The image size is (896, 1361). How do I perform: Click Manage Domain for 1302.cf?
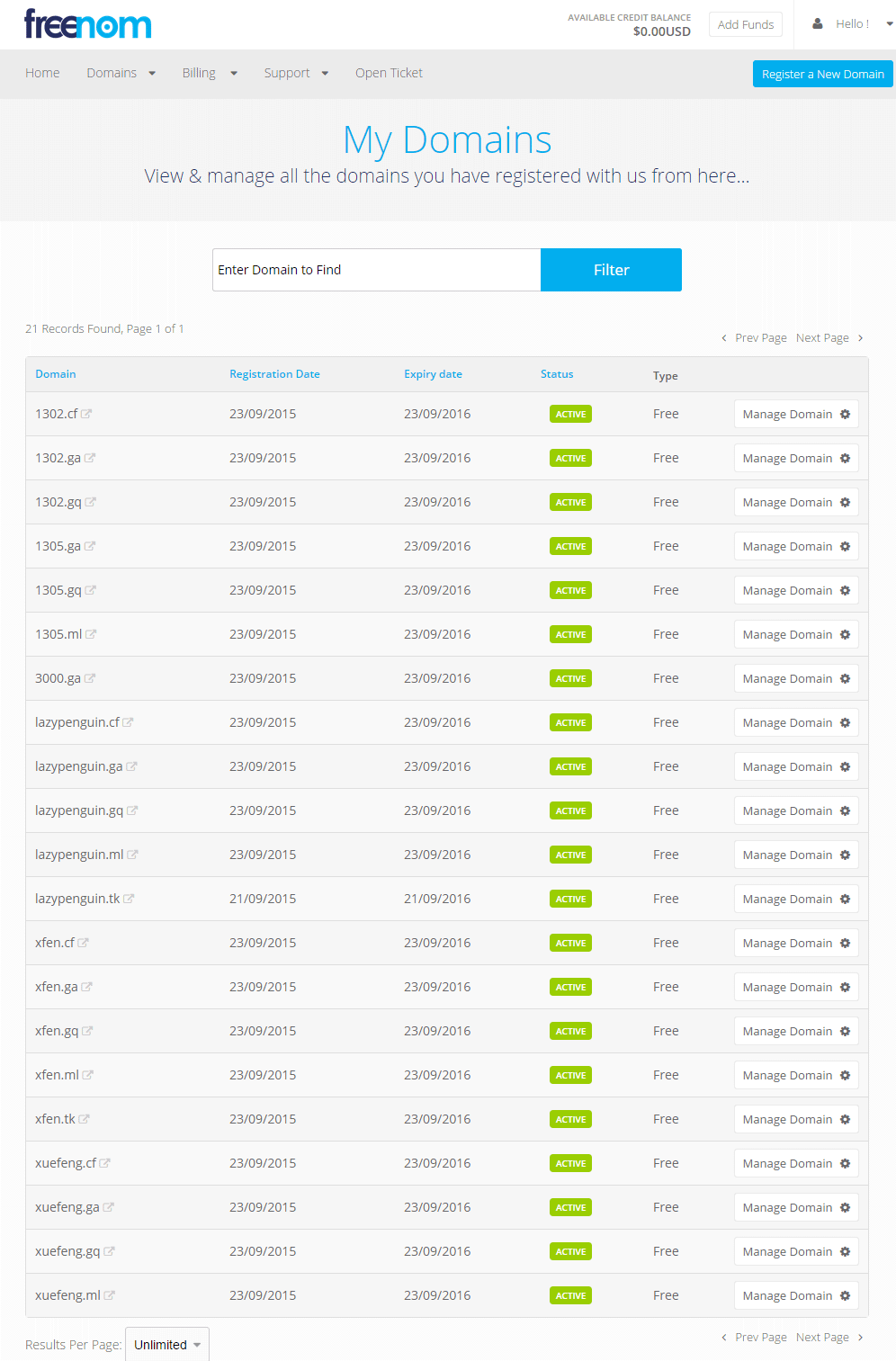pos(796,414)
